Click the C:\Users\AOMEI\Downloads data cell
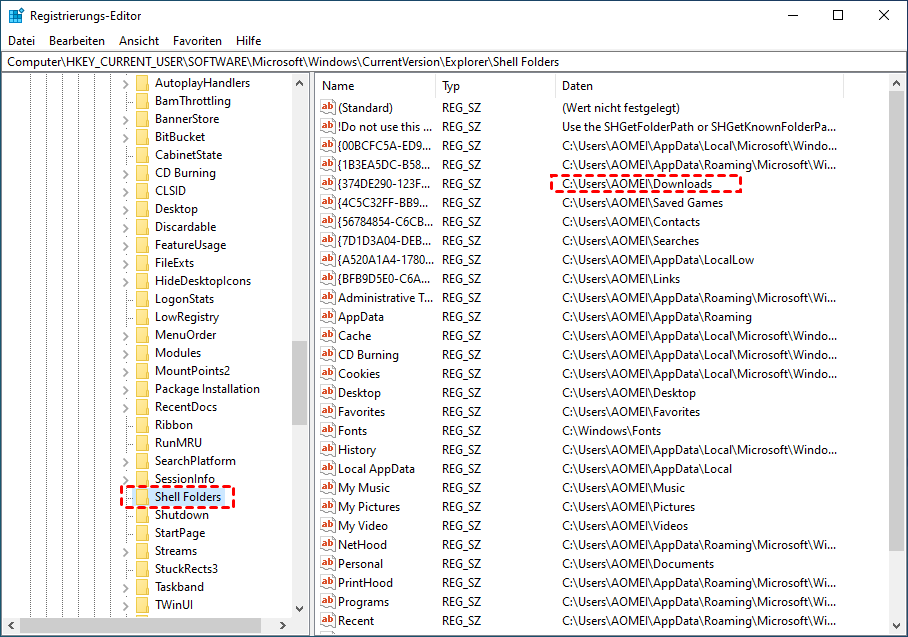Screen dimensions: 908x637 [x=637, y=184]
